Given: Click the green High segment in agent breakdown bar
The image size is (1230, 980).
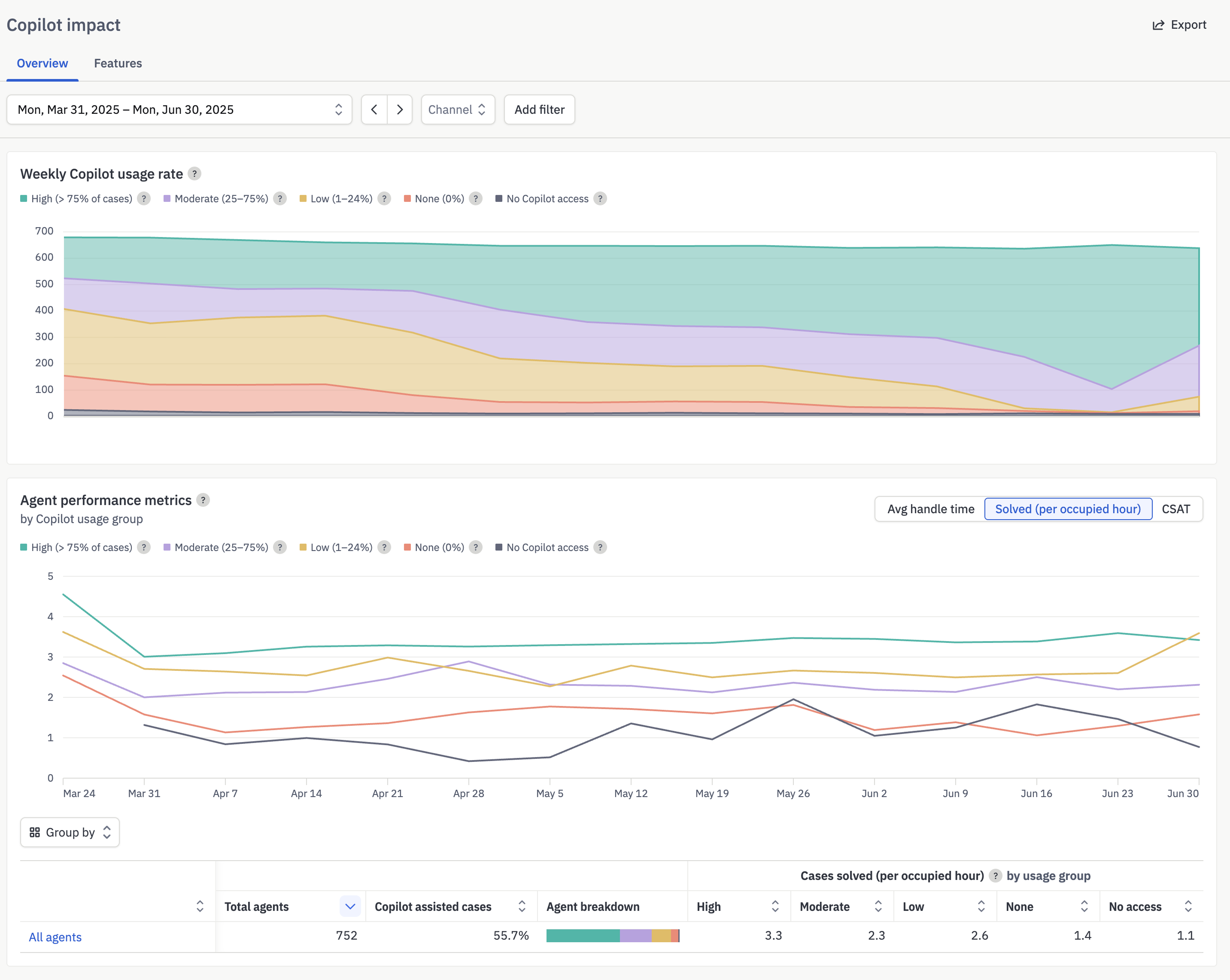Looking at the screenshot, I should point(583,936).
